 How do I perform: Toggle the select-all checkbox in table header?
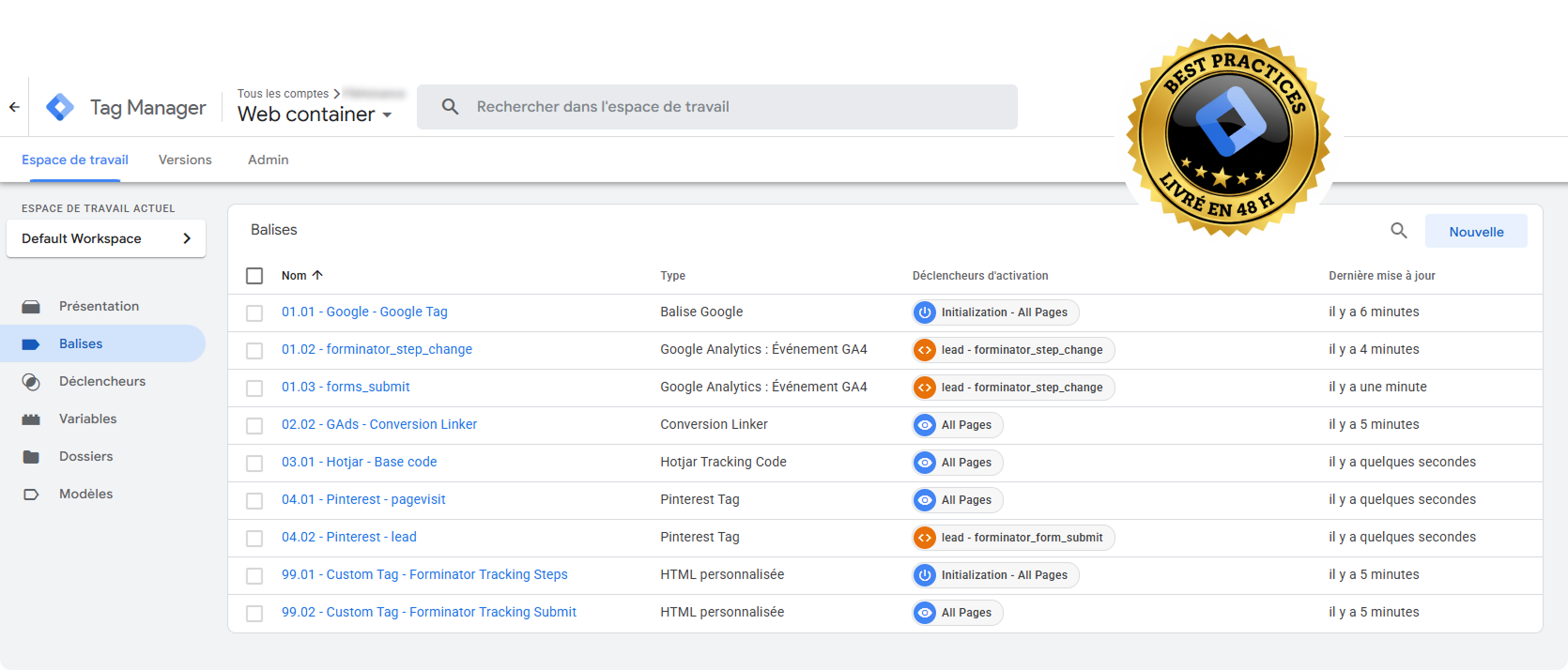tap(254, 276)
